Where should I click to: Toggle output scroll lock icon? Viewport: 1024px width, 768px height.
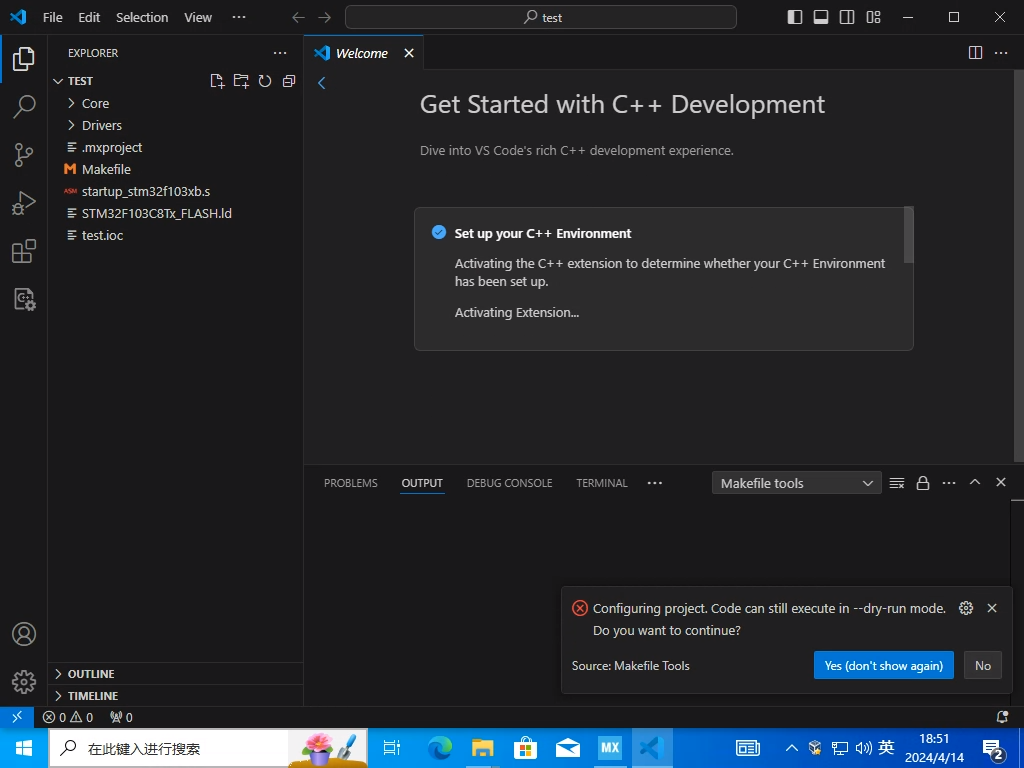click(x=923, y=483)
